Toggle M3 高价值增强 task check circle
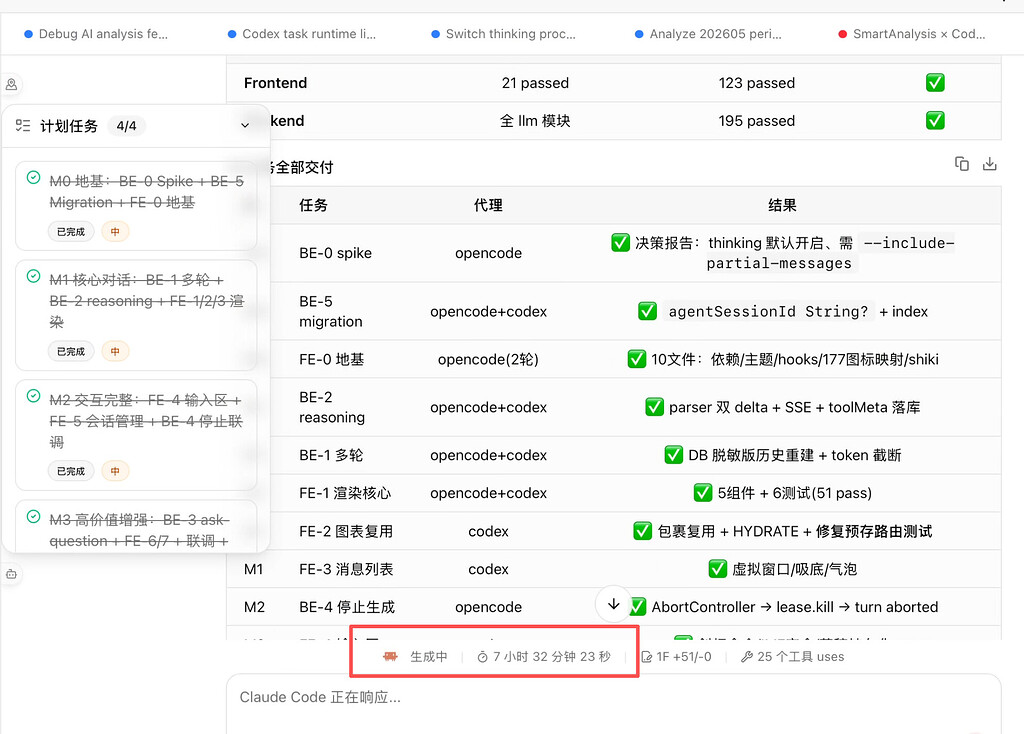1024x734 pixels. 33,517
